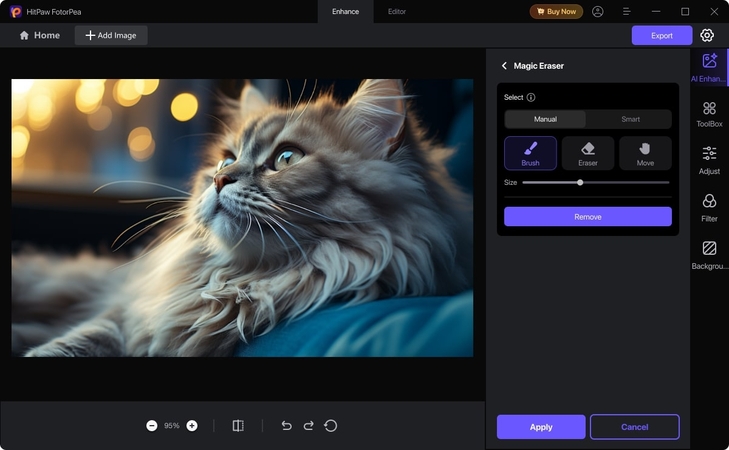Click Remove button
This screenshot has width=729, height=450.
coord(588,217)
